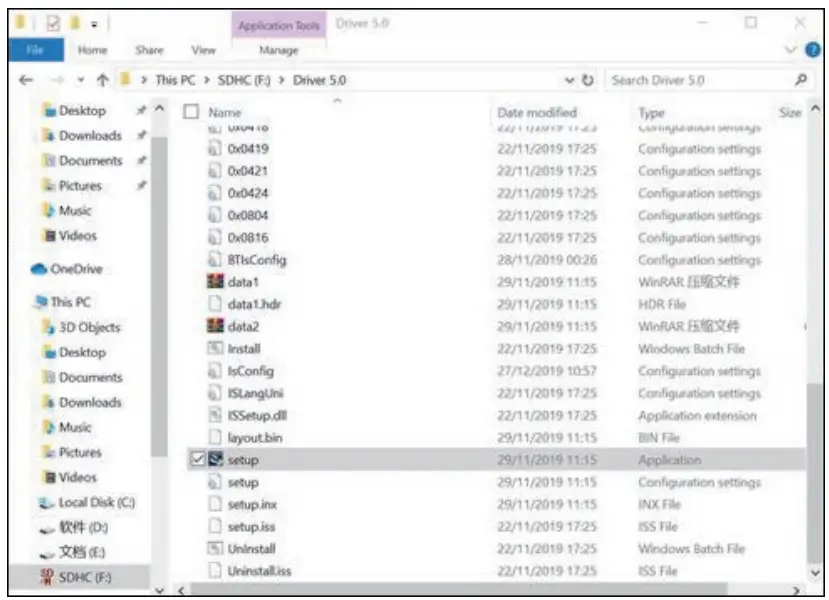Refresh the Driver 5.0 folder
Screen dimensions: 829x600
[x=587, y=80]
